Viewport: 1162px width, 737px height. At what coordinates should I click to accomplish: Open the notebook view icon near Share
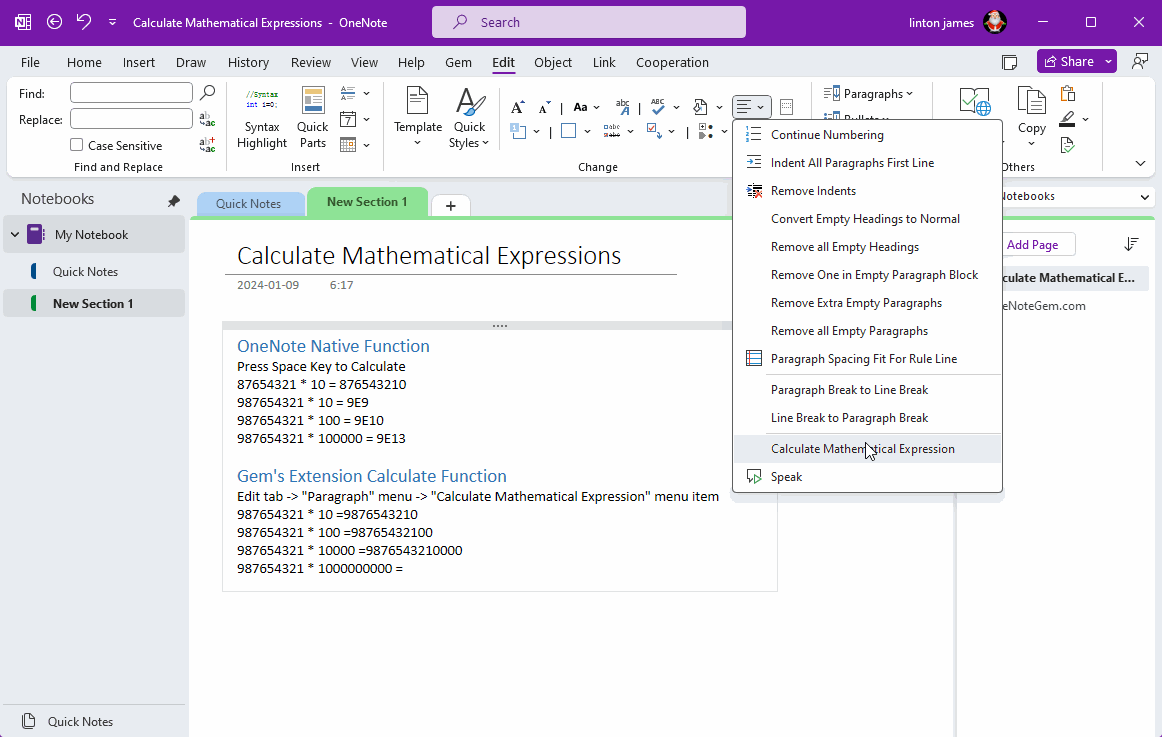tap(1009, 62)
